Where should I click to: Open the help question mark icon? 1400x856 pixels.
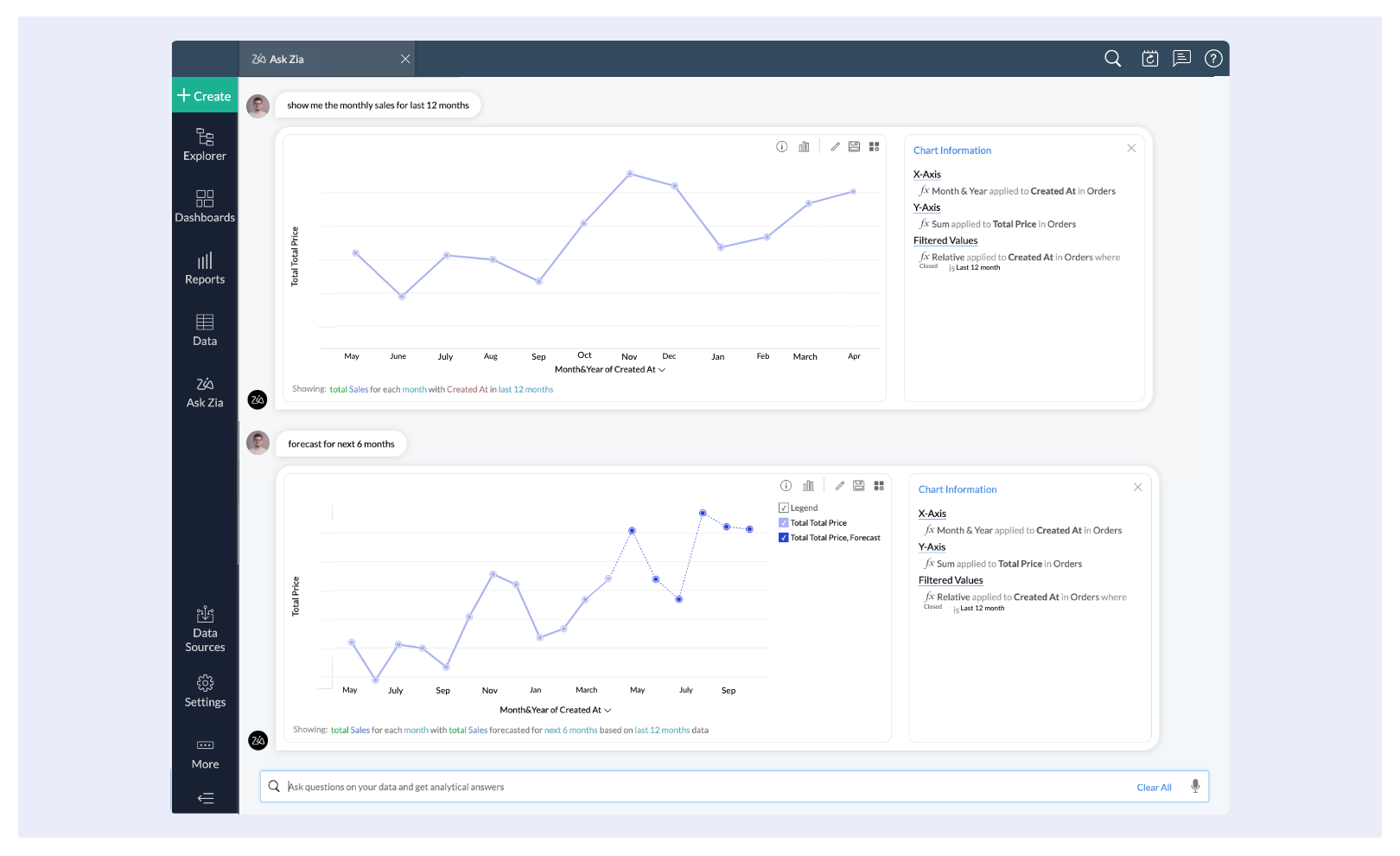pos(1213,58)
